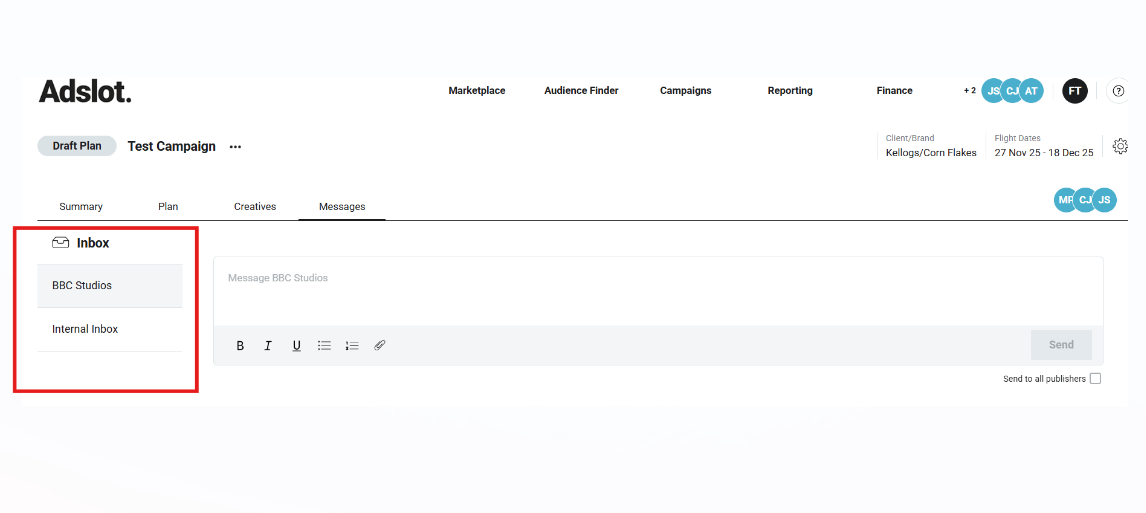This screenshot has height=513, width=1146.
Task: Click the Bold formatting icon
Action: pos(240,346)
